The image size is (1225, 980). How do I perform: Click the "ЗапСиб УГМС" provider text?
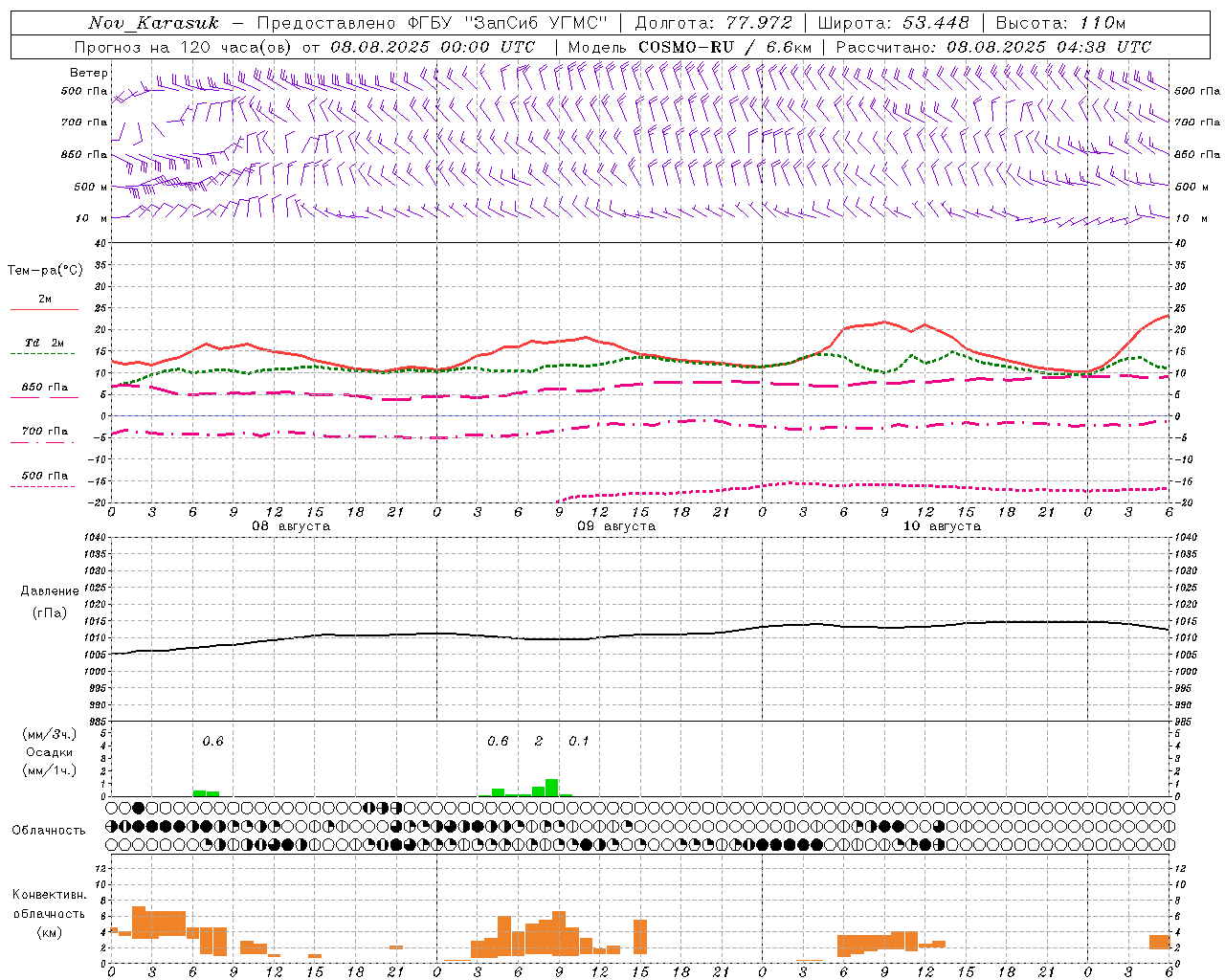click(534, 23)
